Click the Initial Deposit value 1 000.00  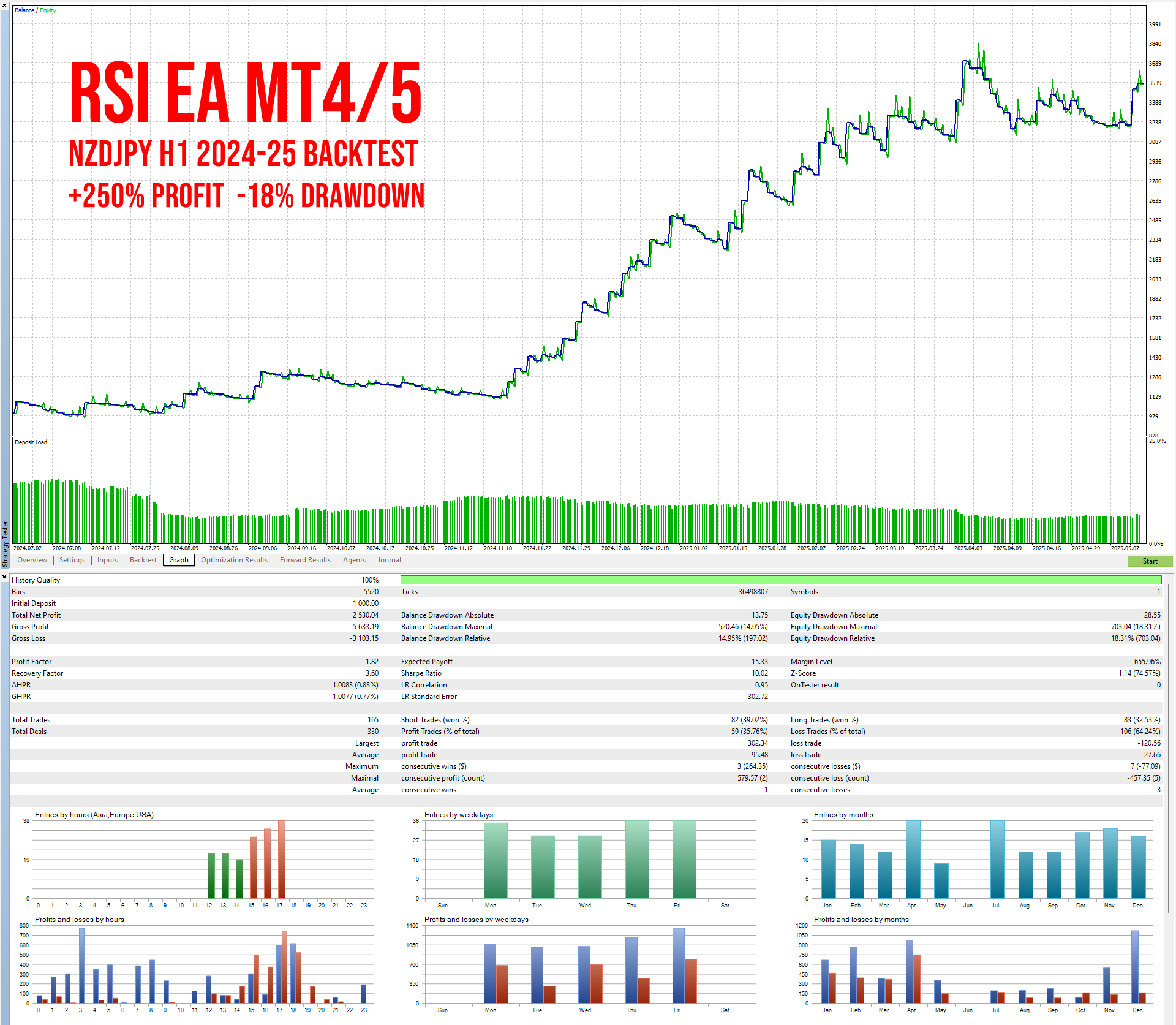[x=366, y=603]
